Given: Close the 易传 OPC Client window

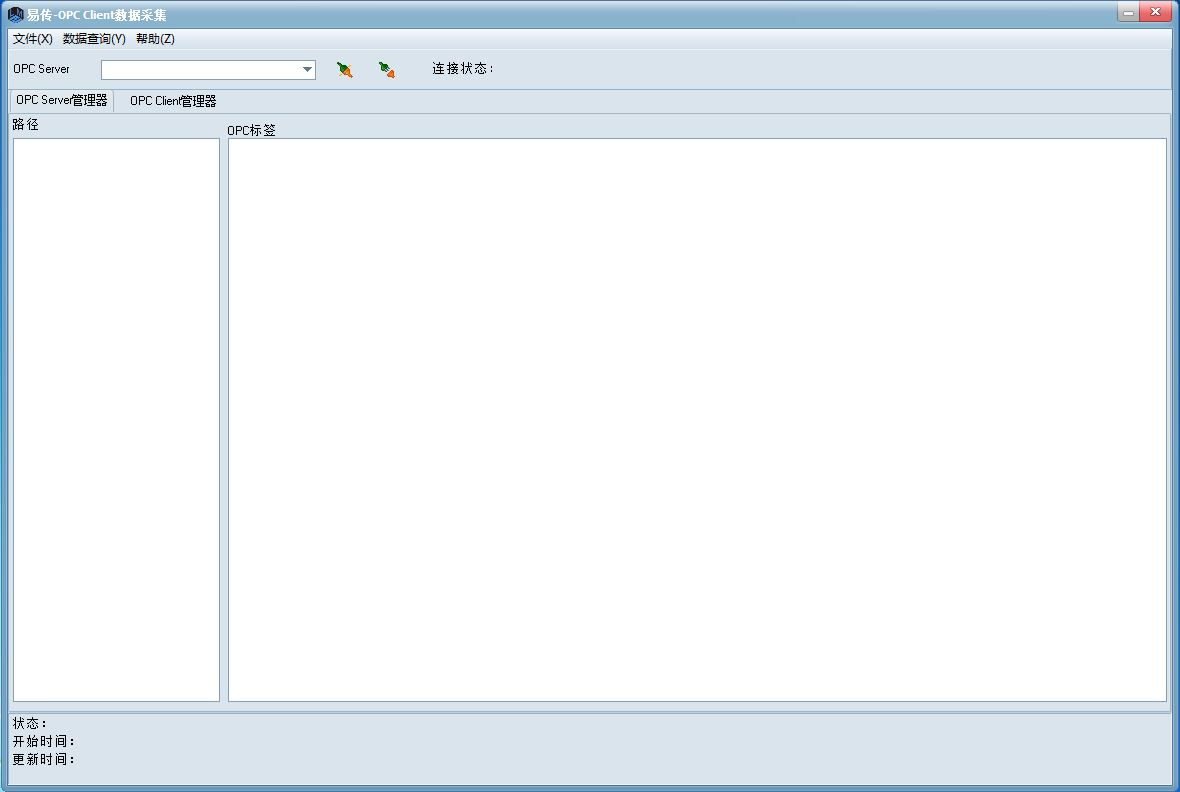Looking at the screenshot, I should point(1157,13).
